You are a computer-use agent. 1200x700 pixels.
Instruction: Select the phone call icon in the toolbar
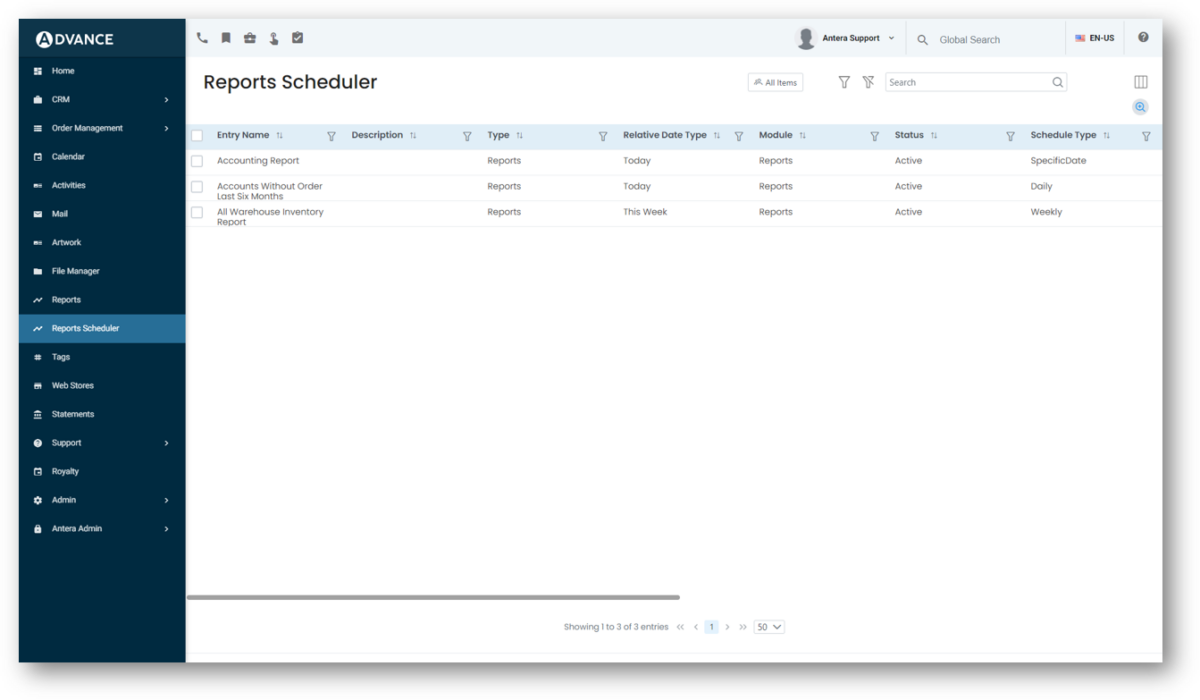(201, 37)
